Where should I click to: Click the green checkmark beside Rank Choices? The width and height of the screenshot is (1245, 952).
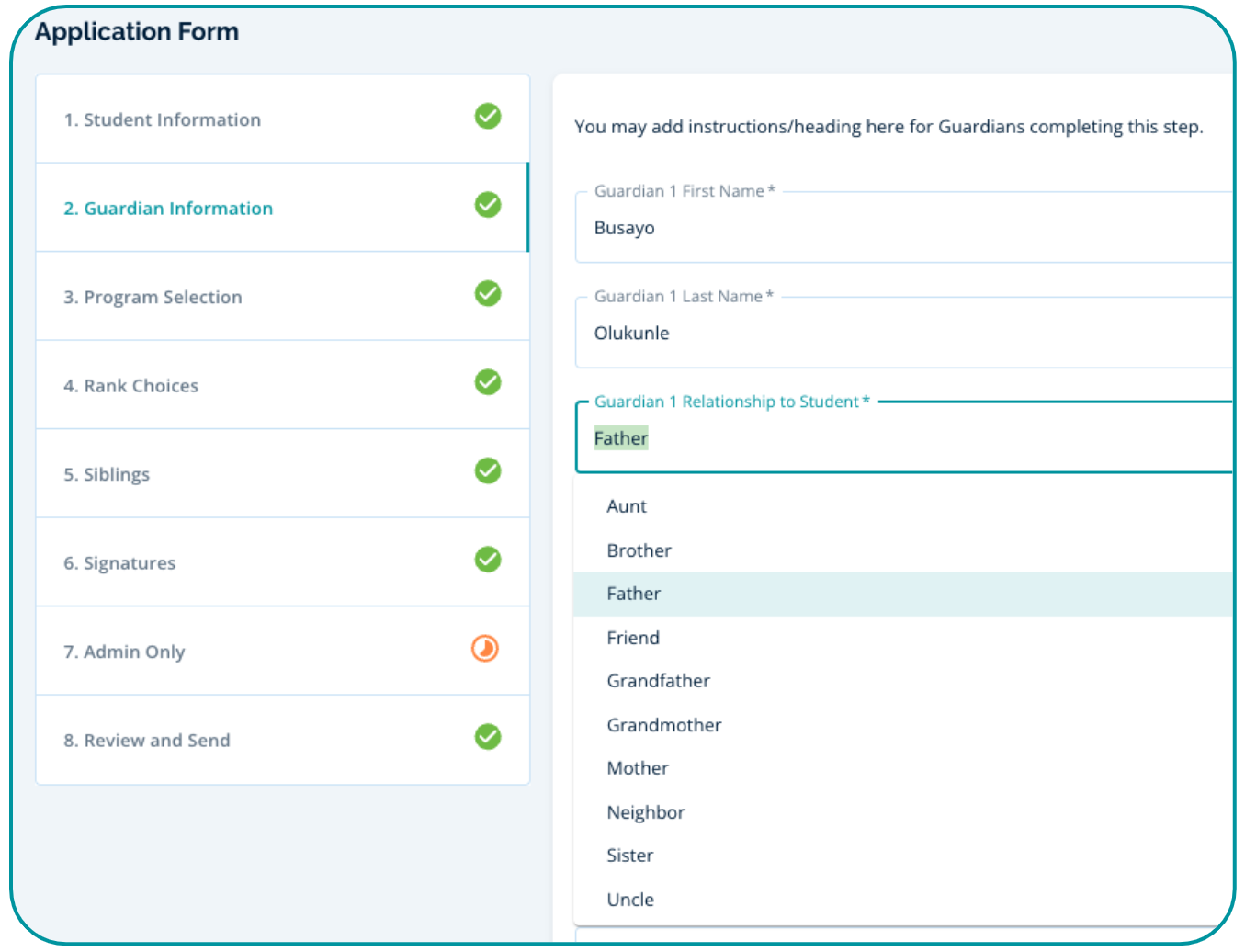pyautogui.click(x=487, y=382)
